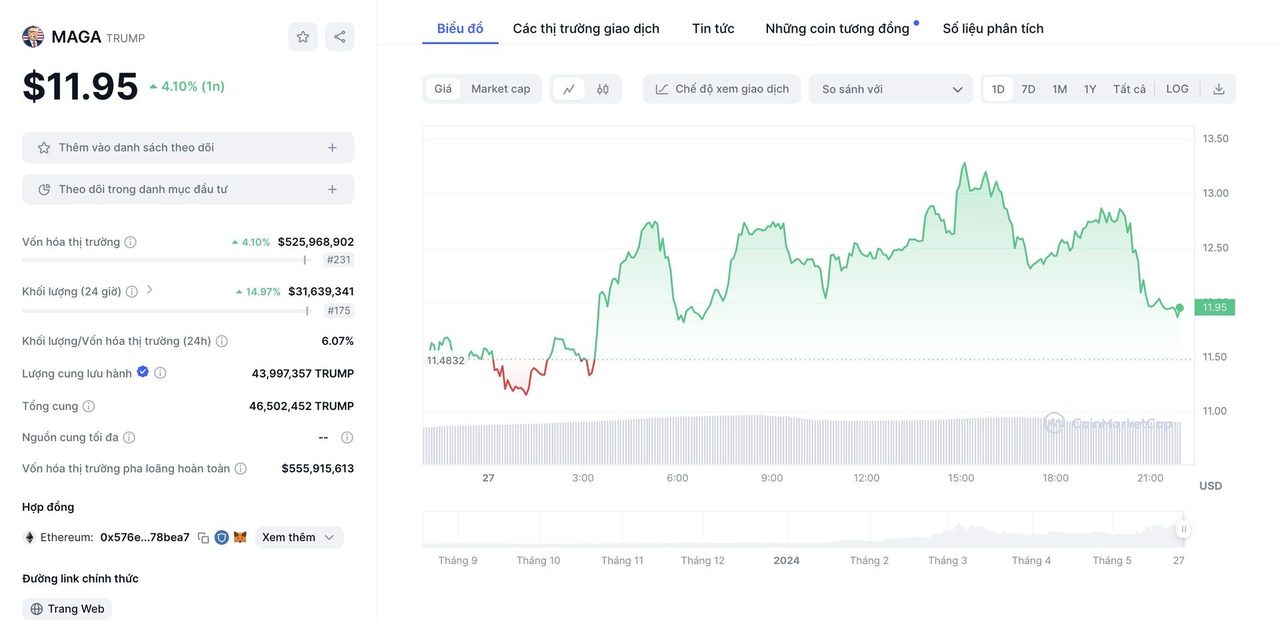Expand the Khối lượng (24 giờ) chevron arrow

150,290
